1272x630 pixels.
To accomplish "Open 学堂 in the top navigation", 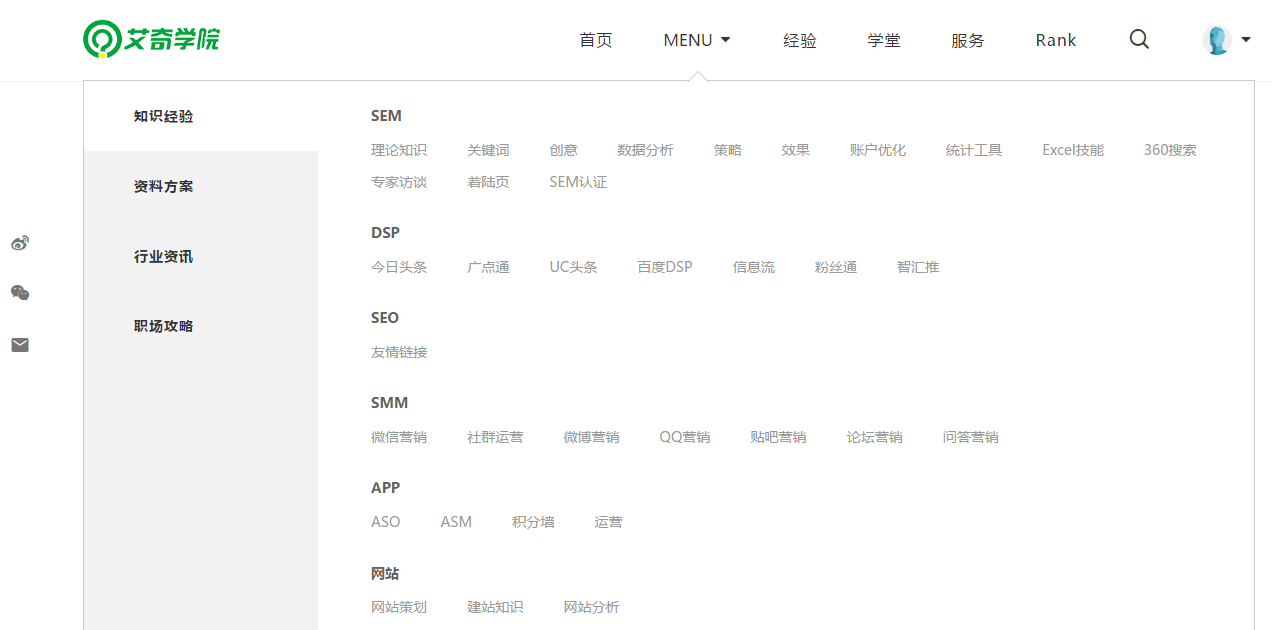I will pos(884,40).
